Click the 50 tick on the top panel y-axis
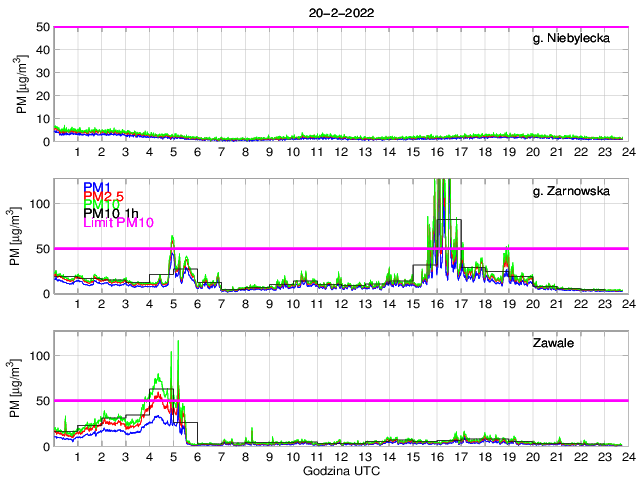Screen dimensions: 640x480 click(x=43, y=27)
